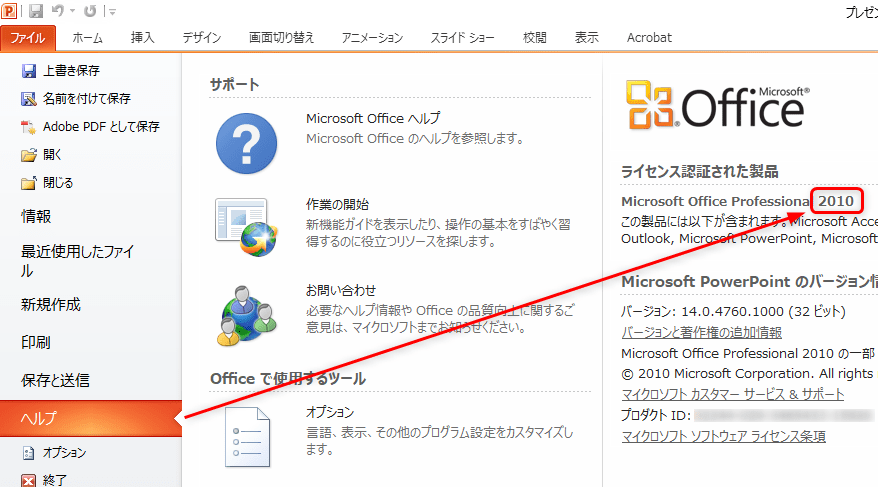This screenshot has width=878, height=487.
Task: Click the オプション icon in left sidebar
Action: click(29, 453)
